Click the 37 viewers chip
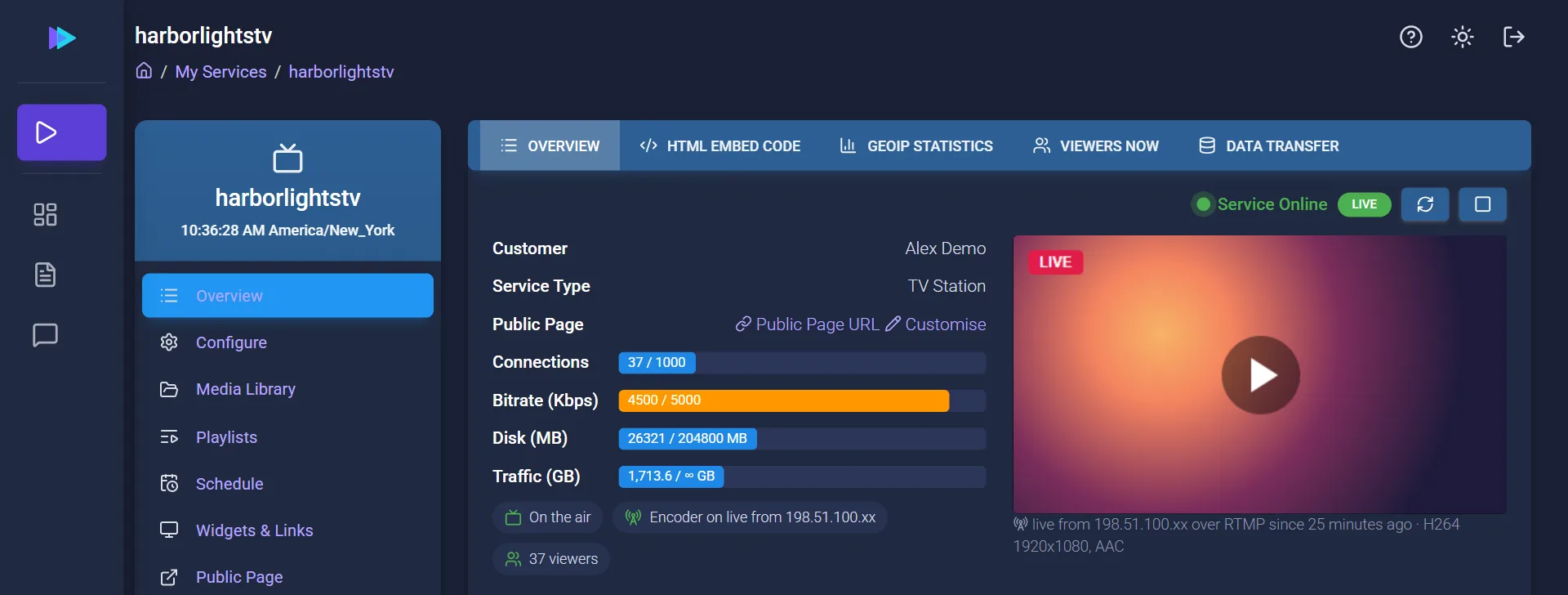The image size is (1568, 595). click(x=551, y=559)
